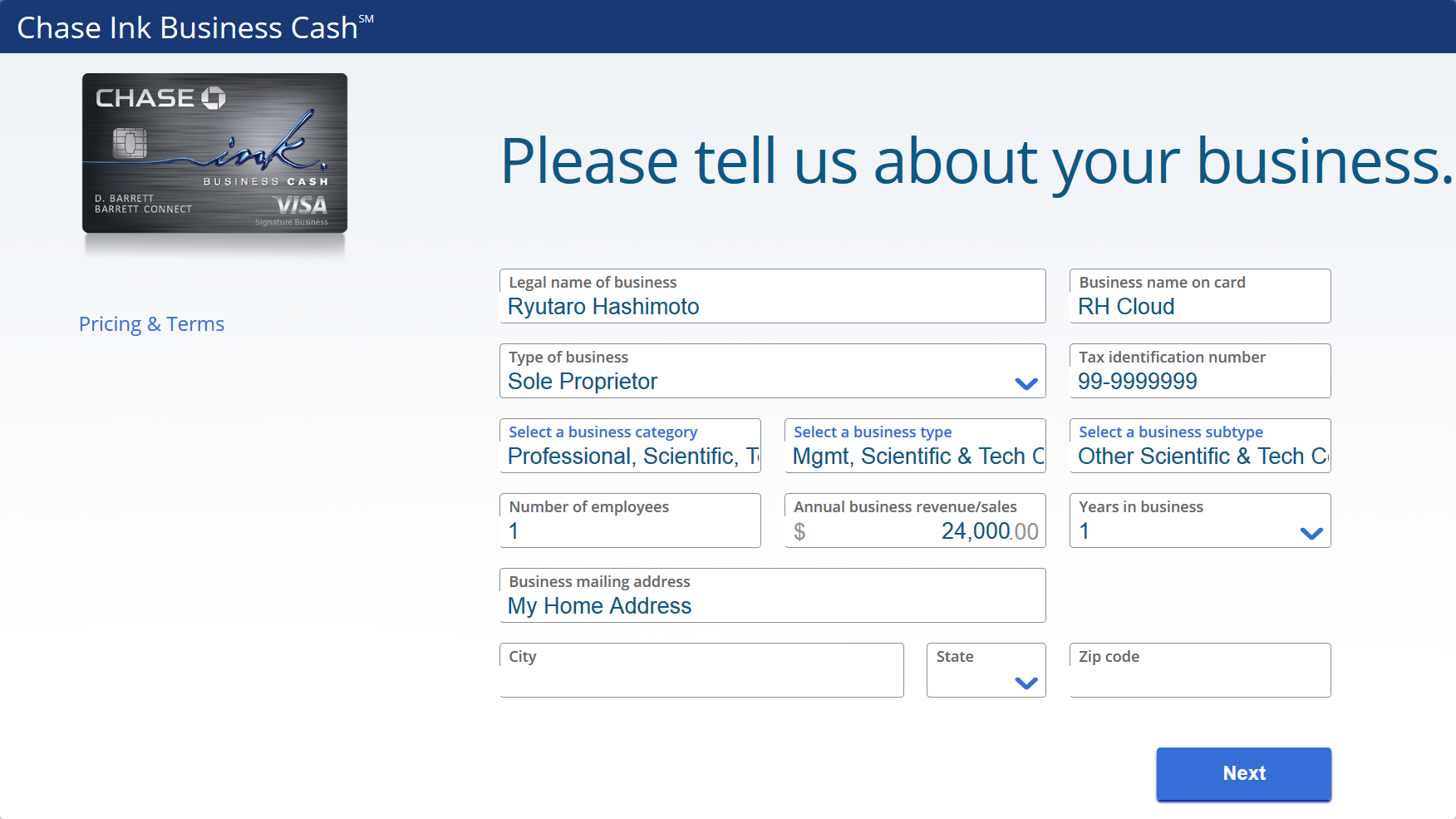This screenshot has width=1456, height=819.
Task: Edit the Annual business revenue/sales amount
Action: [x=915, y=521]
